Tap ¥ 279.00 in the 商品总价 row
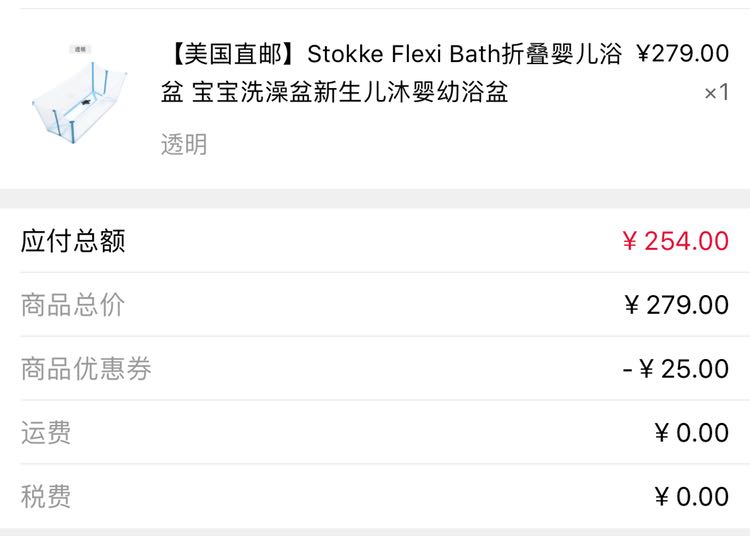The image size is (750, 536). (676, 305)
